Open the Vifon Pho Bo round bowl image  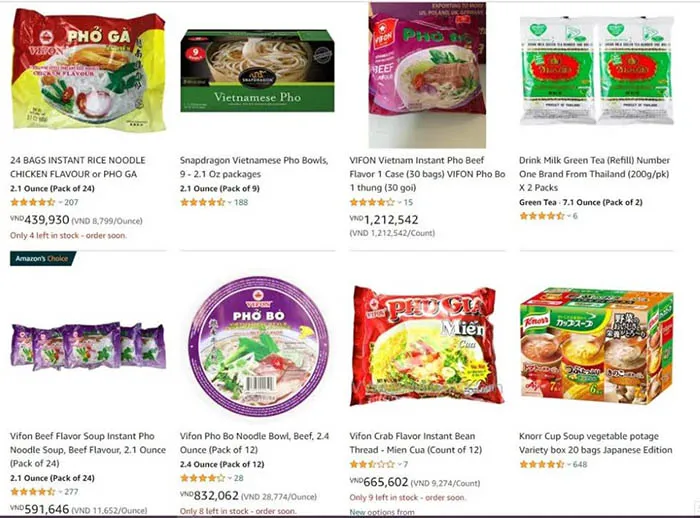click(258, 347)
